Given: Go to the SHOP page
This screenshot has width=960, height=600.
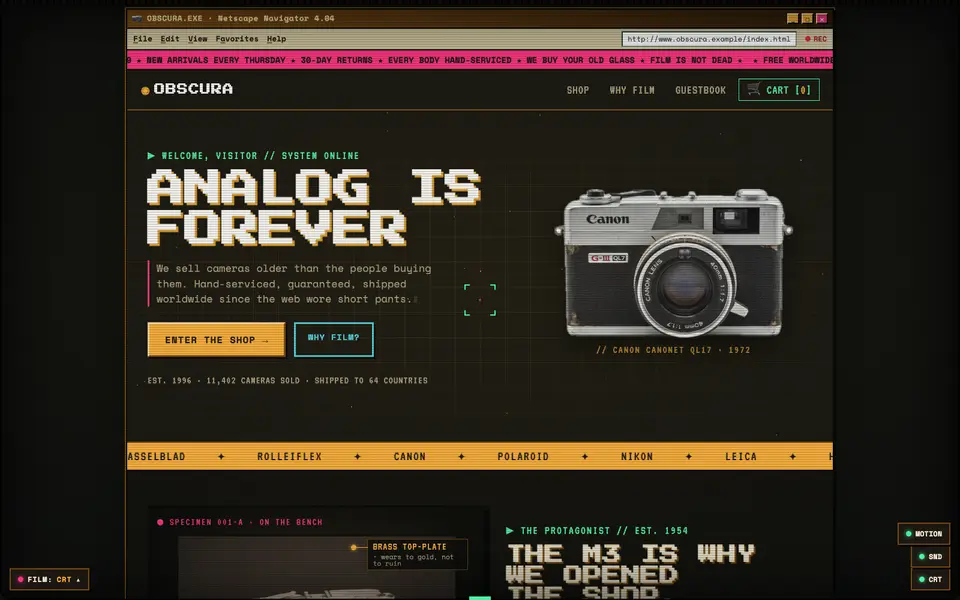Looking at the screenshot, I should click(x=577, y=90).
